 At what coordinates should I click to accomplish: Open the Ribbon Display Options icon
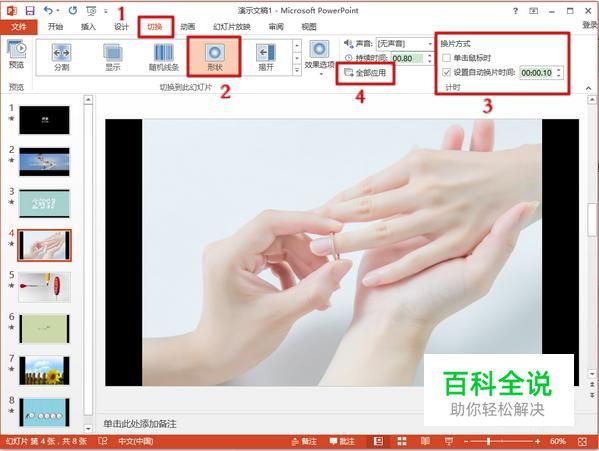point(533,11)
